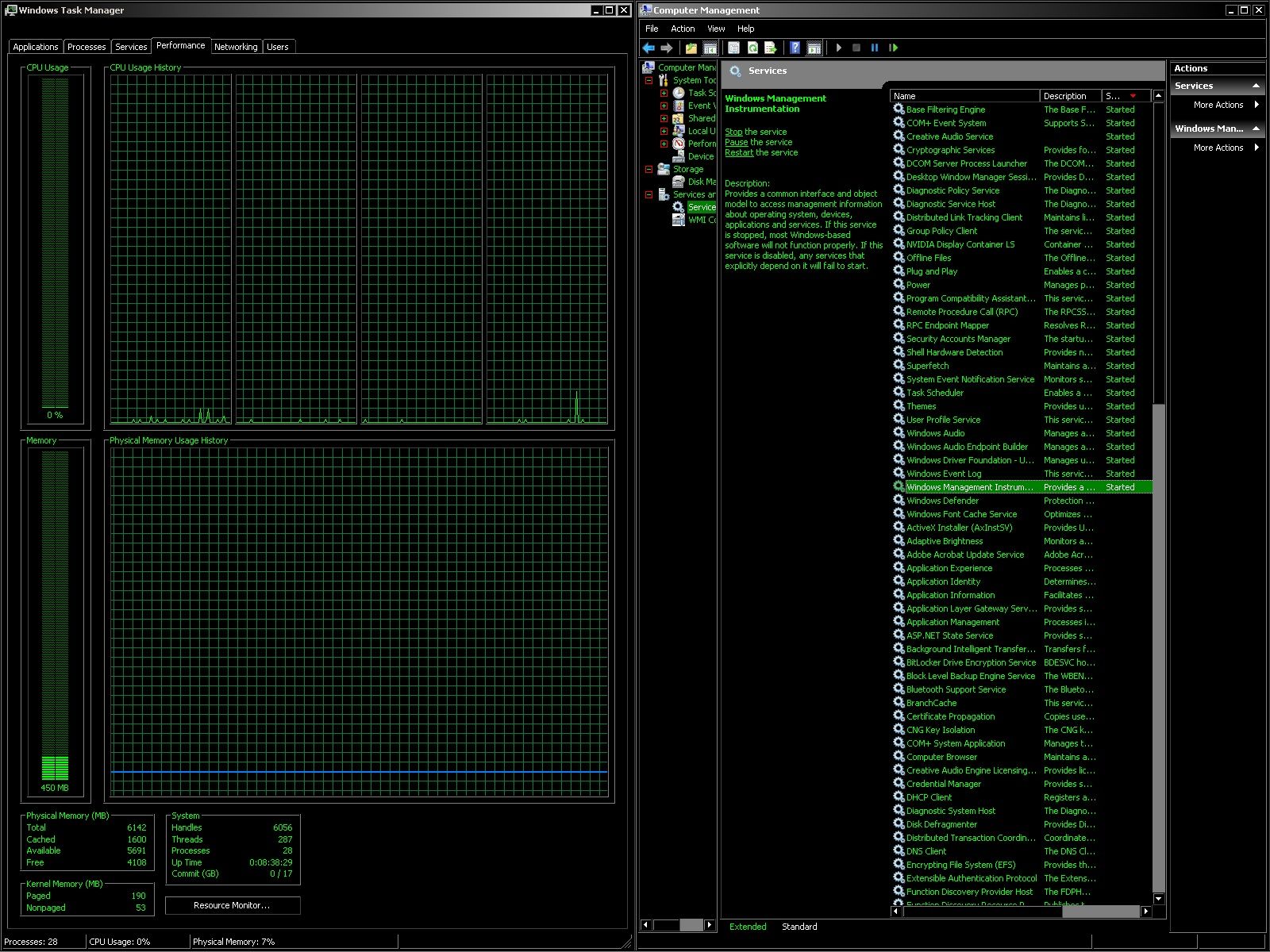
Task: Click the Pause Service toolbar button
Action: point(875,48)
